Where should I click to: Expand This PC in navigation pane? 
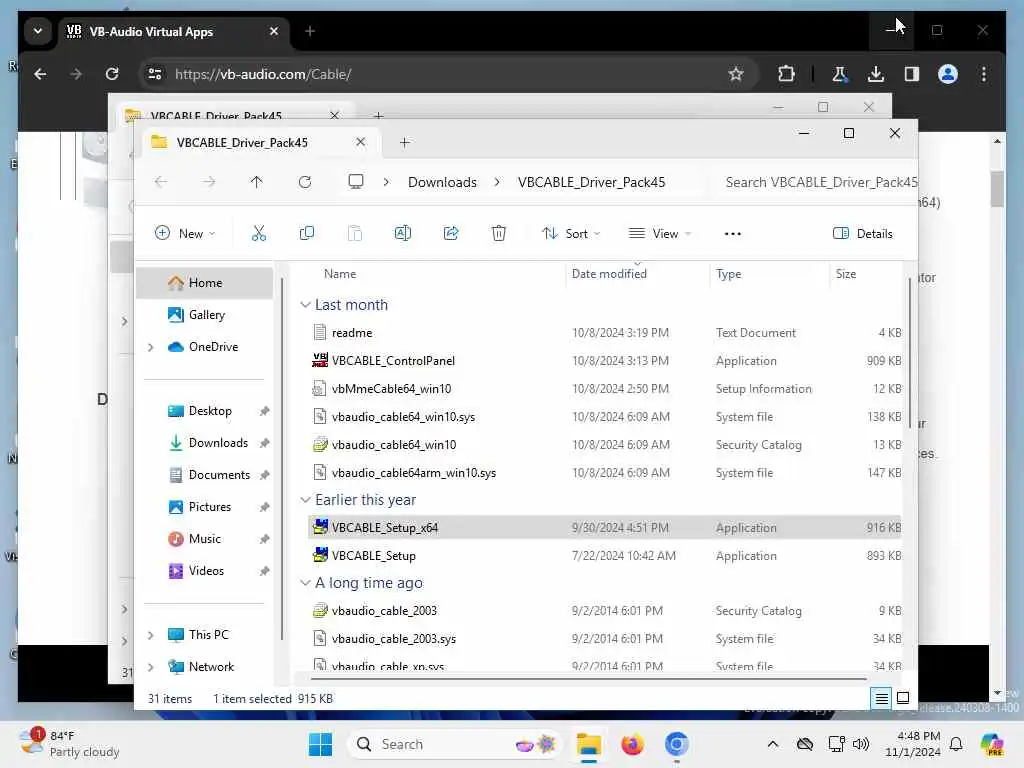[x=151, y=635]
